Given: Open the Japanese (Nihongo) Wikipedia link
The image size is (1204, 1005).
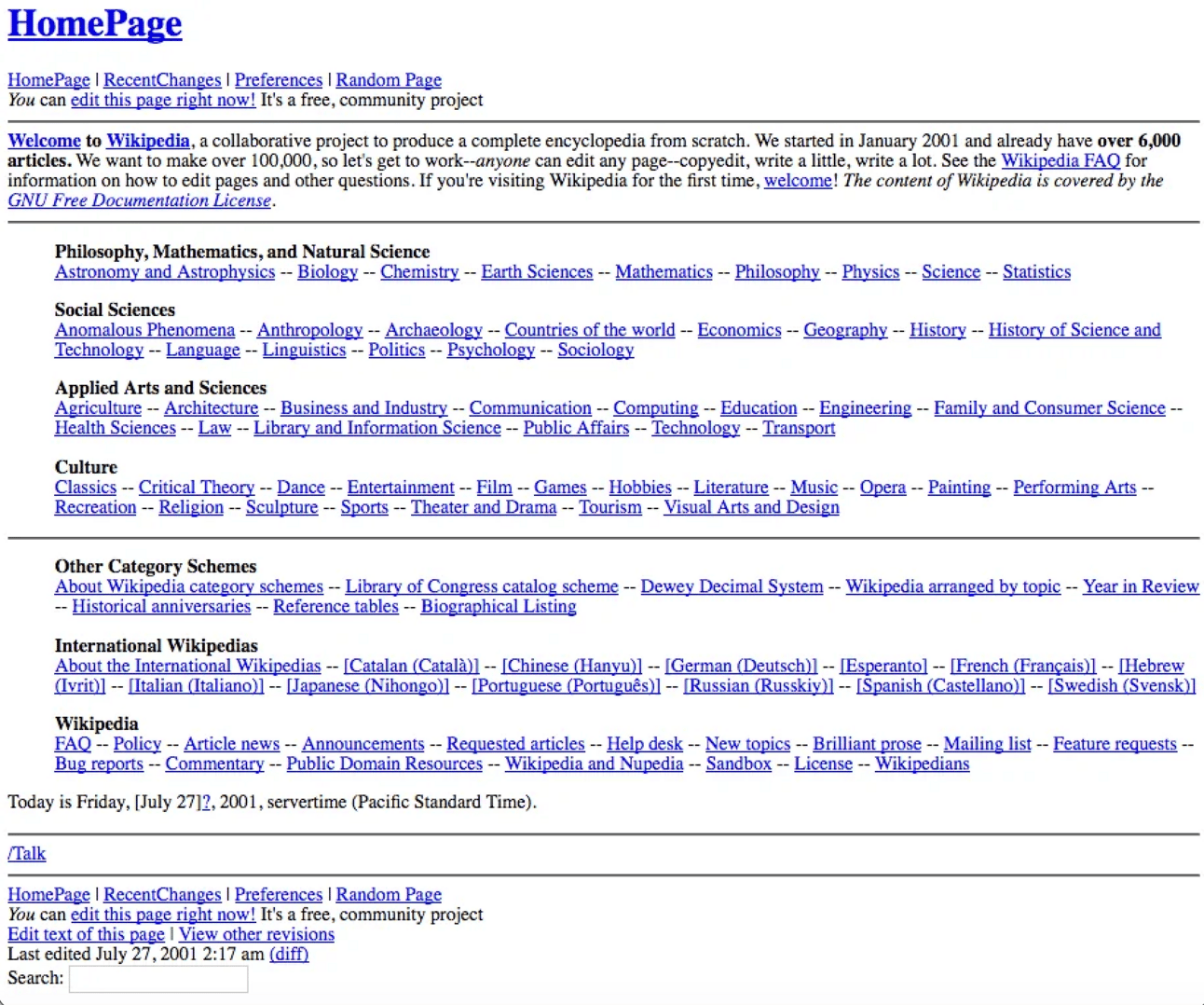Looking at the screenshot, I should click(367, 686).
